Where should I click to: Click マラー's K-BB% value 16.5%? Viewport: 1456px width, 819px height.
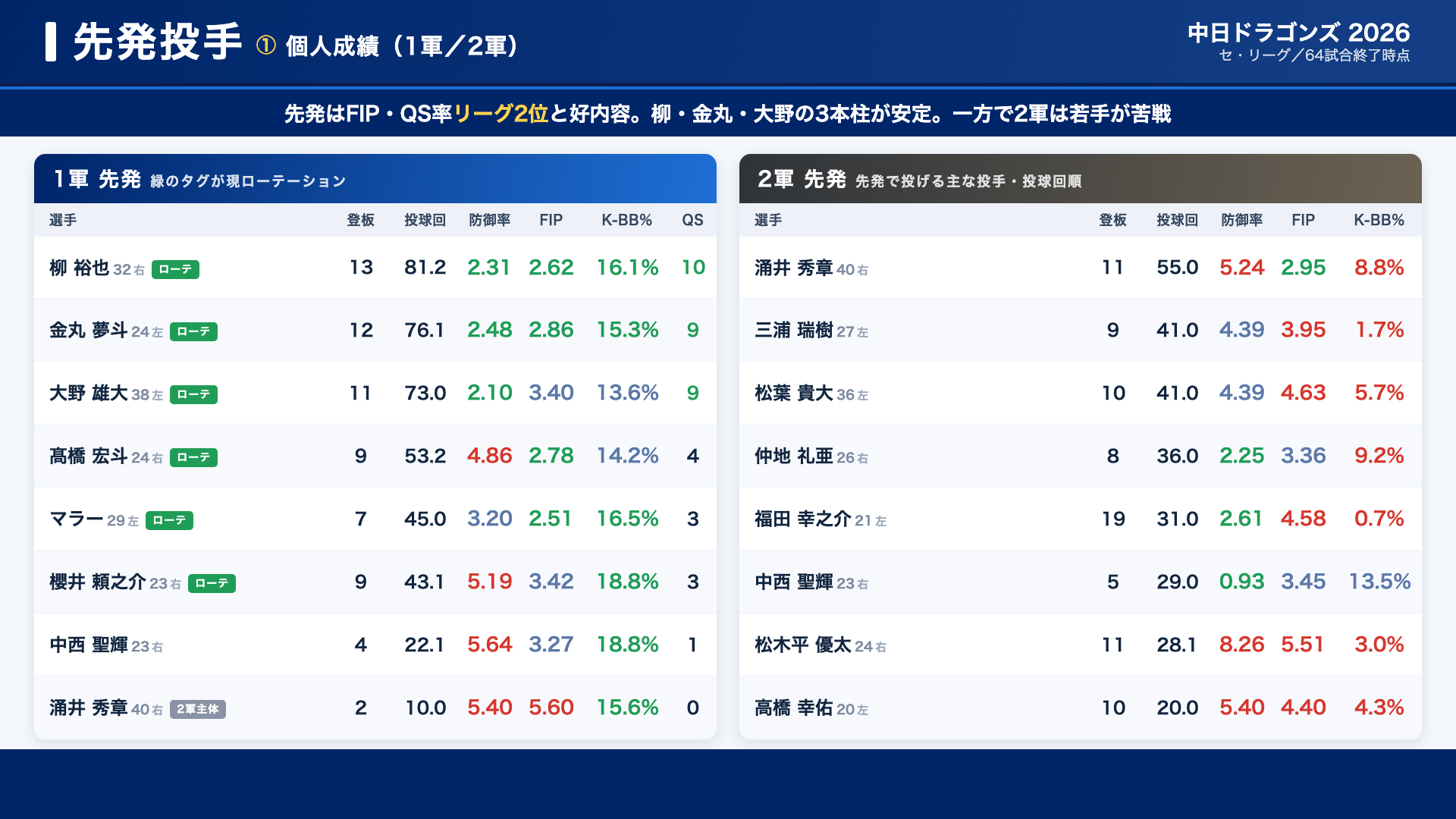coord(627,519)
